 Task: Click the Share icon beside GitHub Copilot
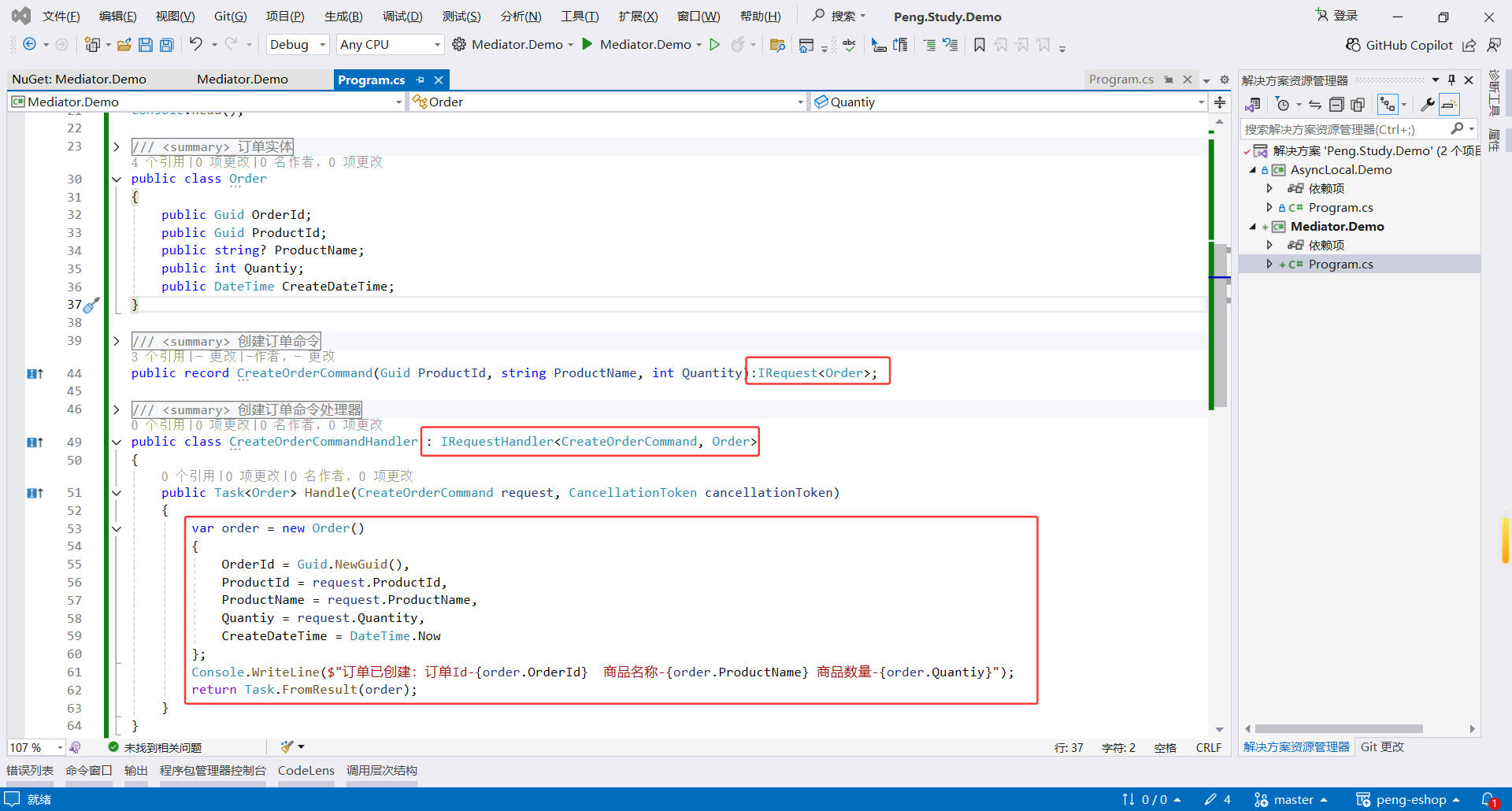[1469, 45]
